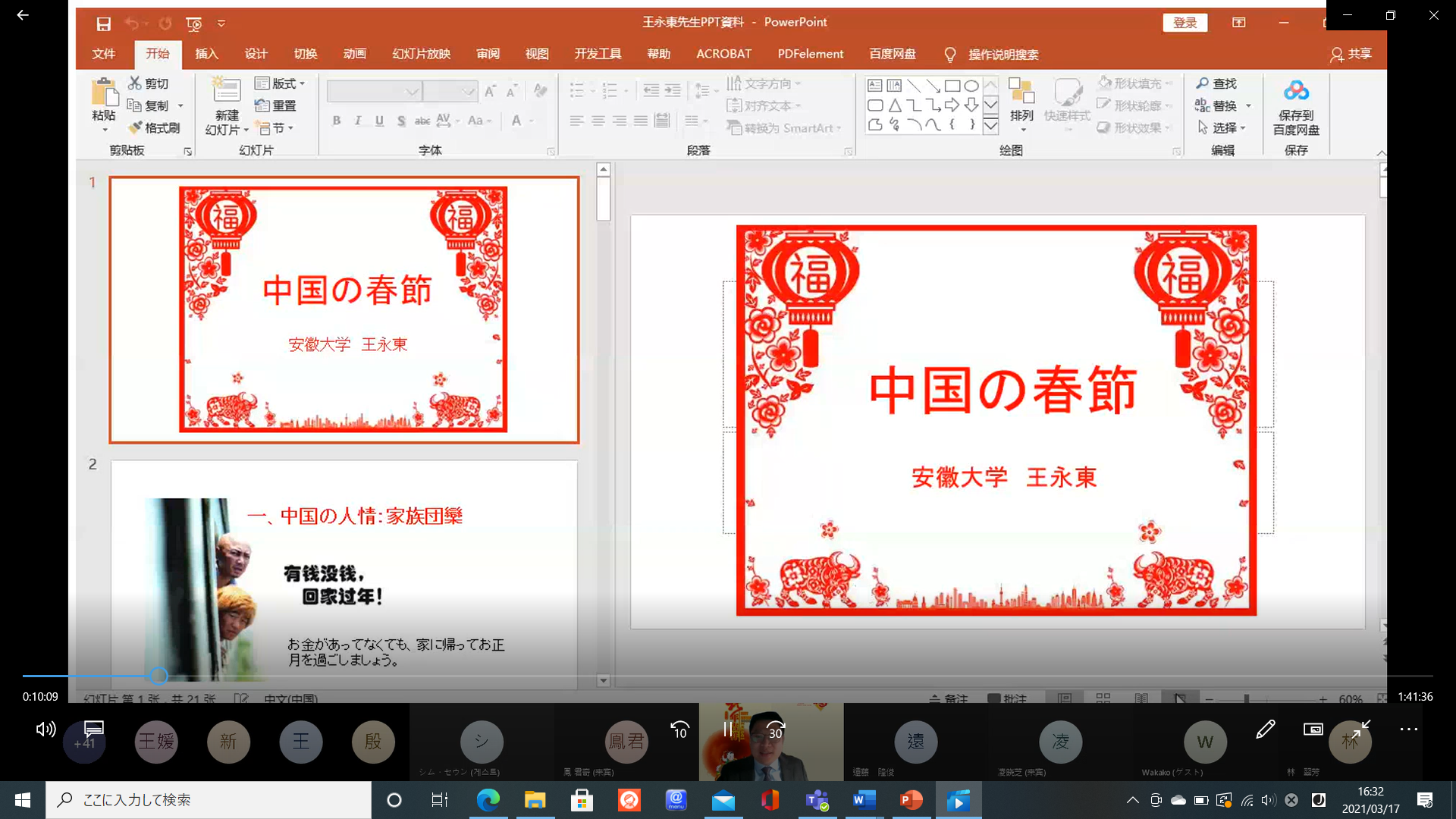Open the Layout (版式) dropdown

pyautogui.click(x=280, y=83)
